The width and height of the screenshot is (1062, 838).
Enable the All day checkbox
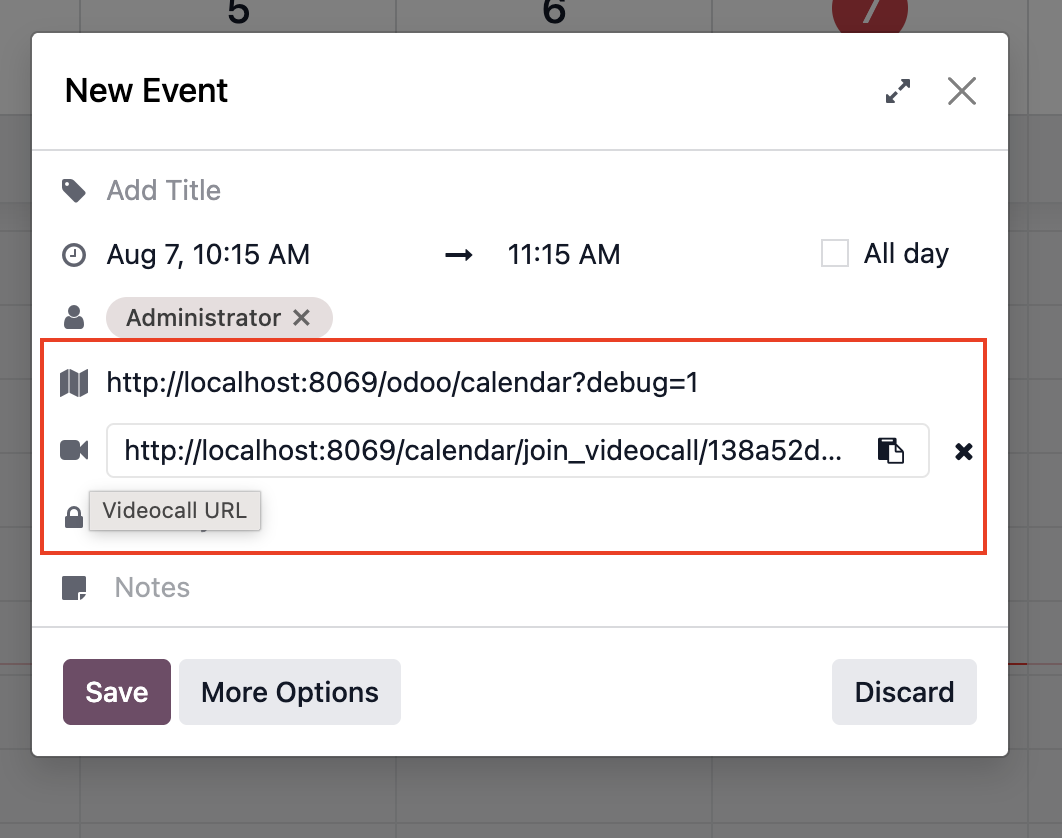point(834,253)
